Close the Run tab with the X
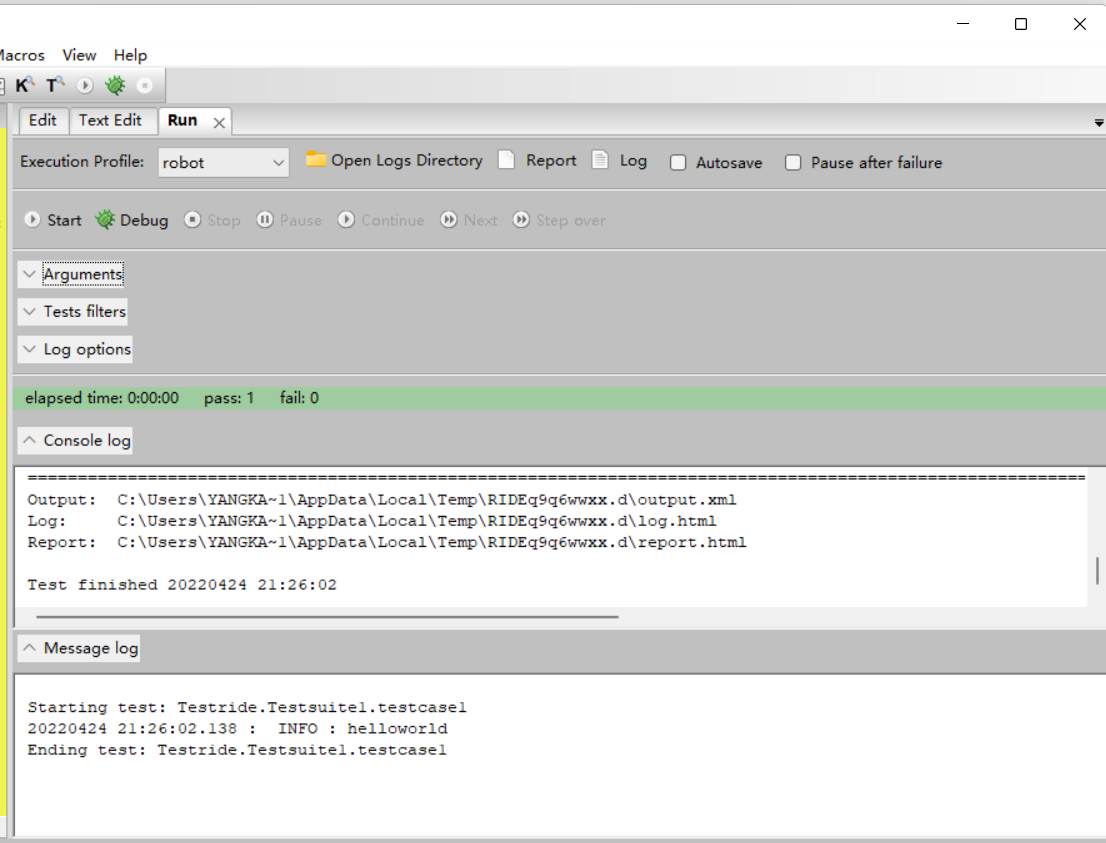The width and height of the screenshot is (1106, 843). [x=219, y=123]
